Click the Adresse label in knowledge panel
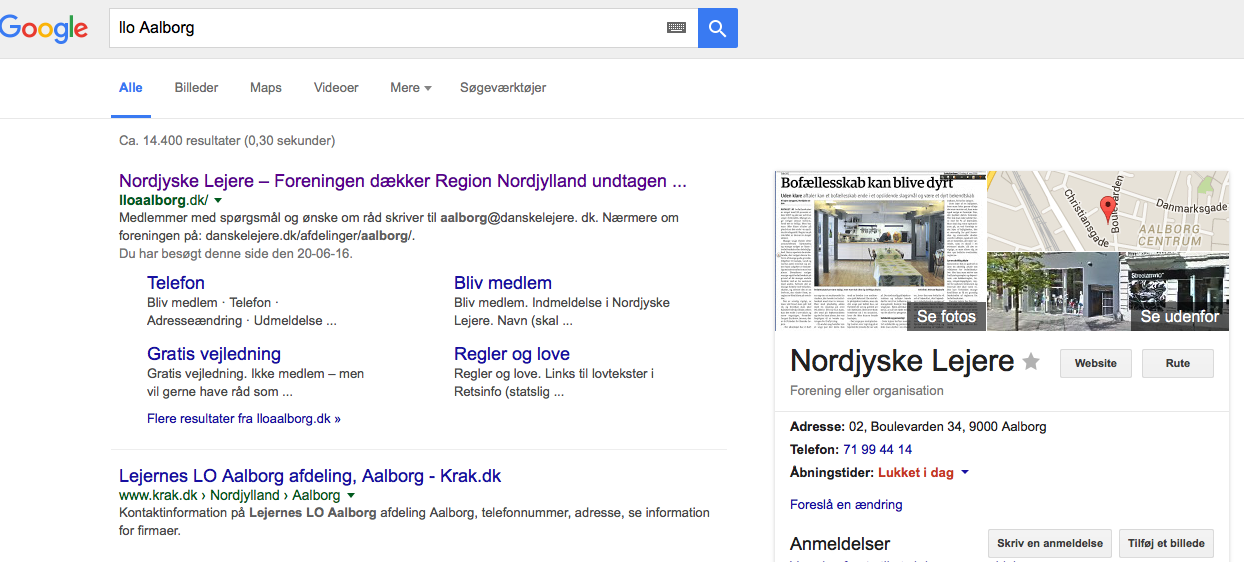Viewport: 1244px width, 562px height. coord(817,427)
